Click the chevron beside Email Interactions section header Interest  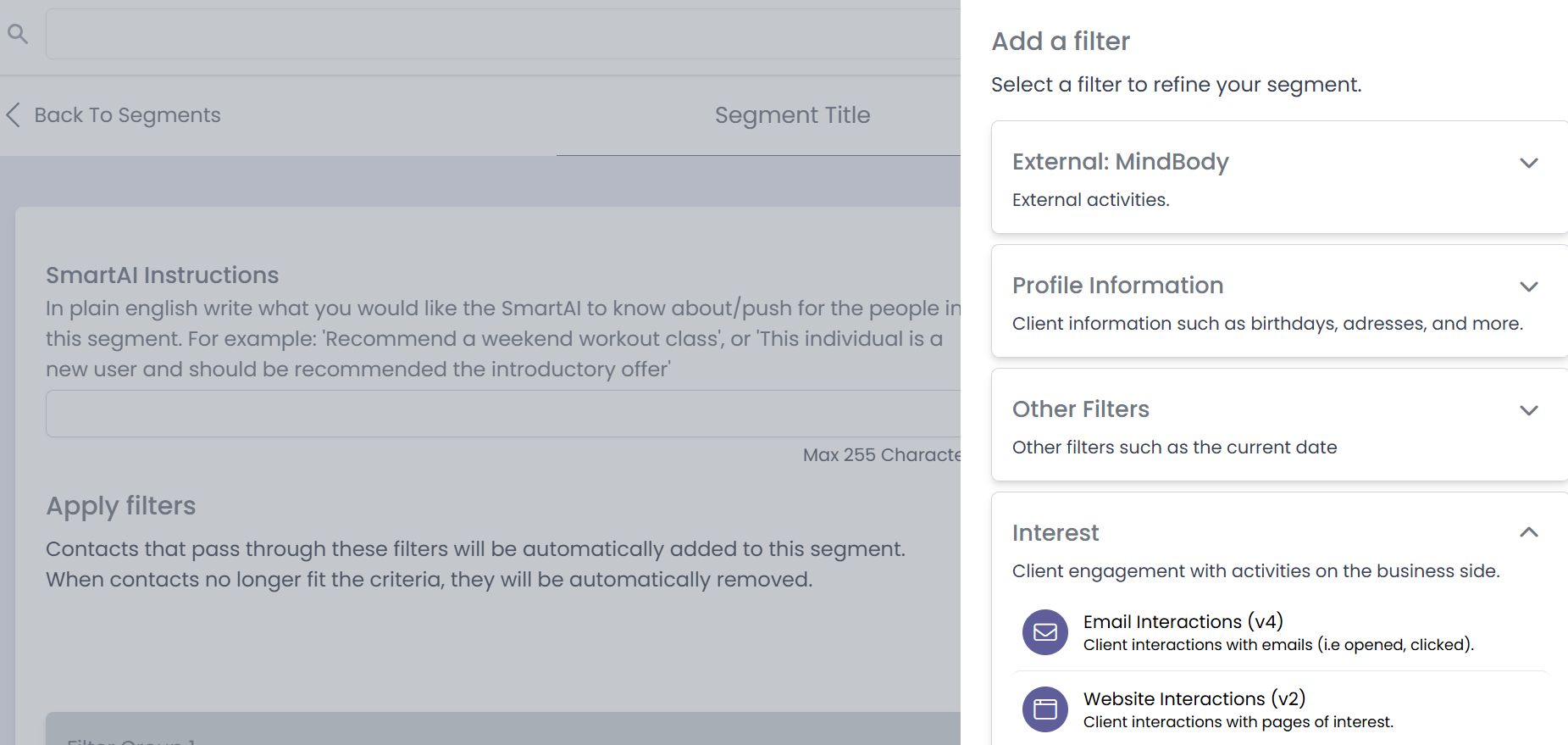tap(1529, 532)
